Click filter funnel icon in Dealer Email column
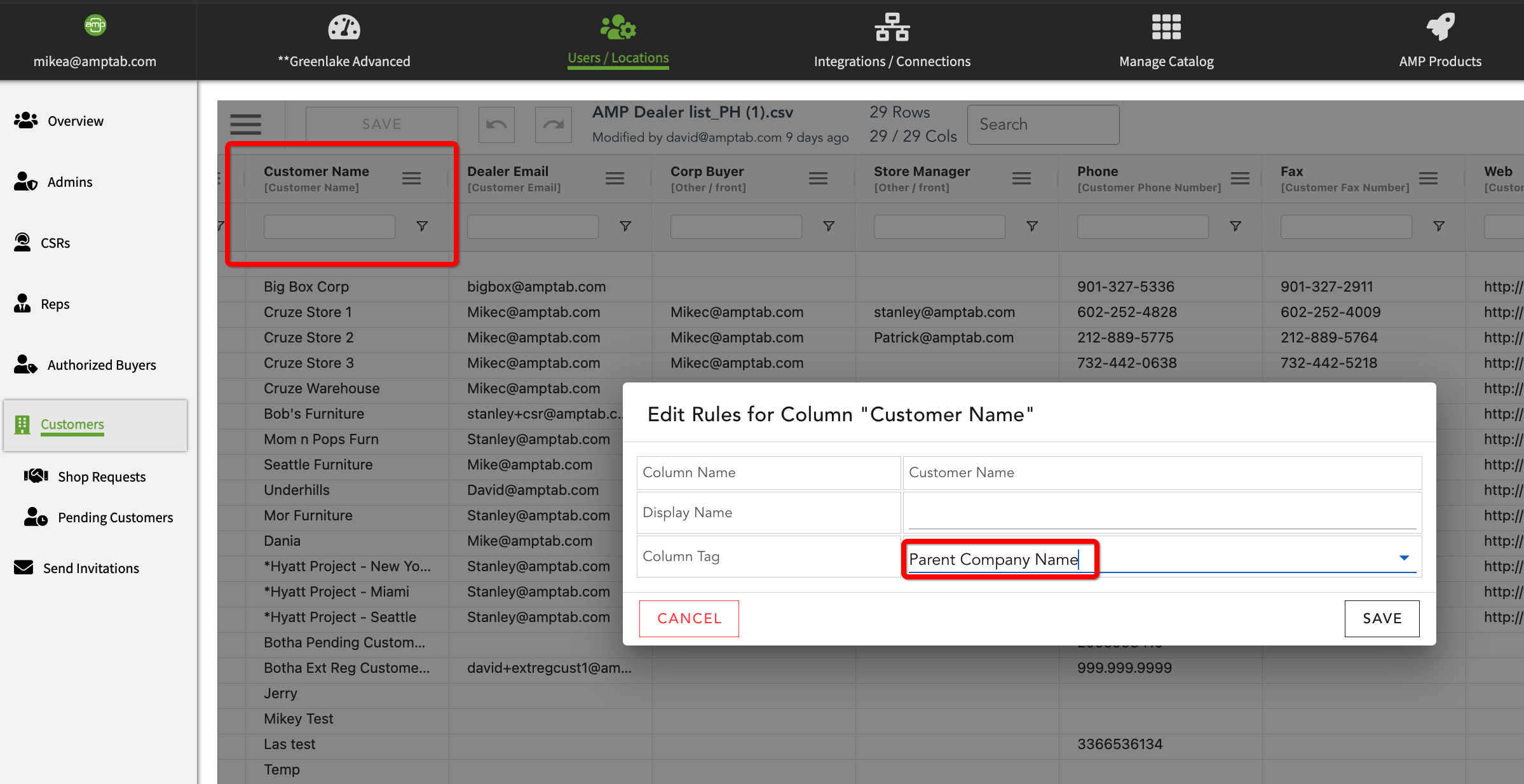Screen dimensions: 1524x784 click(625, 226)
